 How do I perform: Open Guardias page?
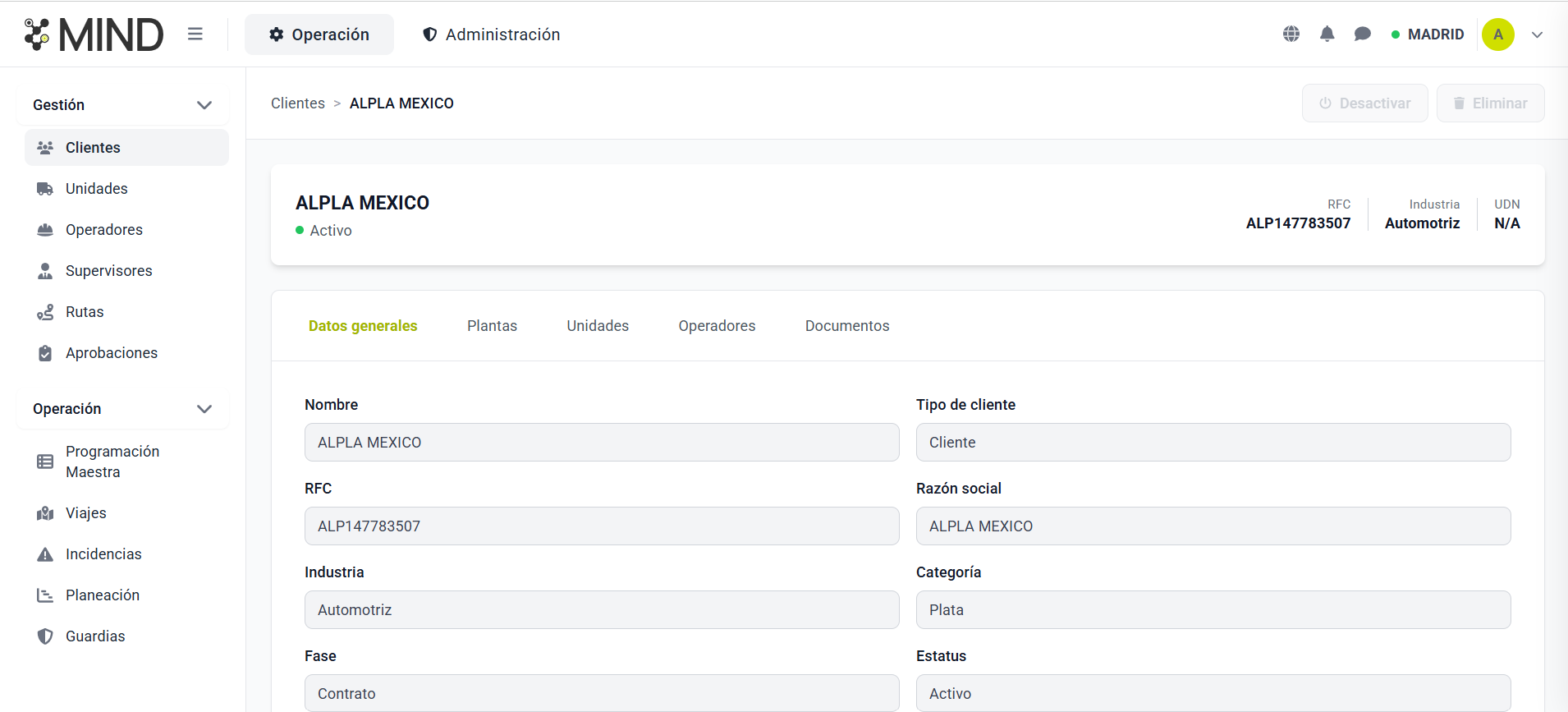(126, 636)
